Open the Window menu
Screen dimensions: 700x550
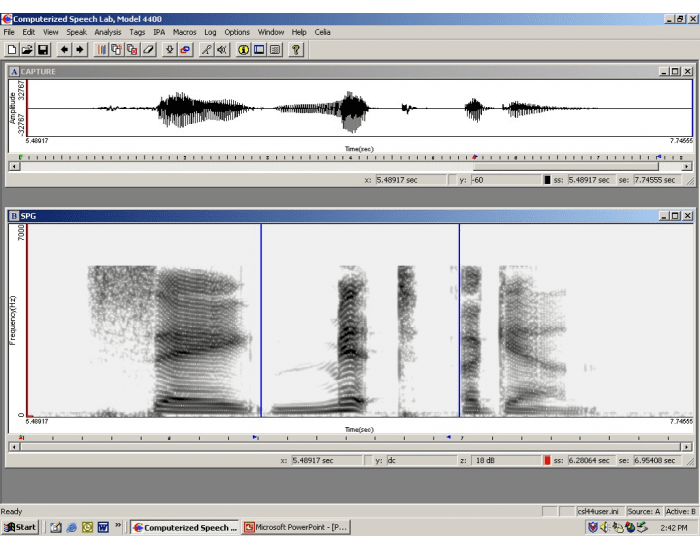[x=271, y=32]
